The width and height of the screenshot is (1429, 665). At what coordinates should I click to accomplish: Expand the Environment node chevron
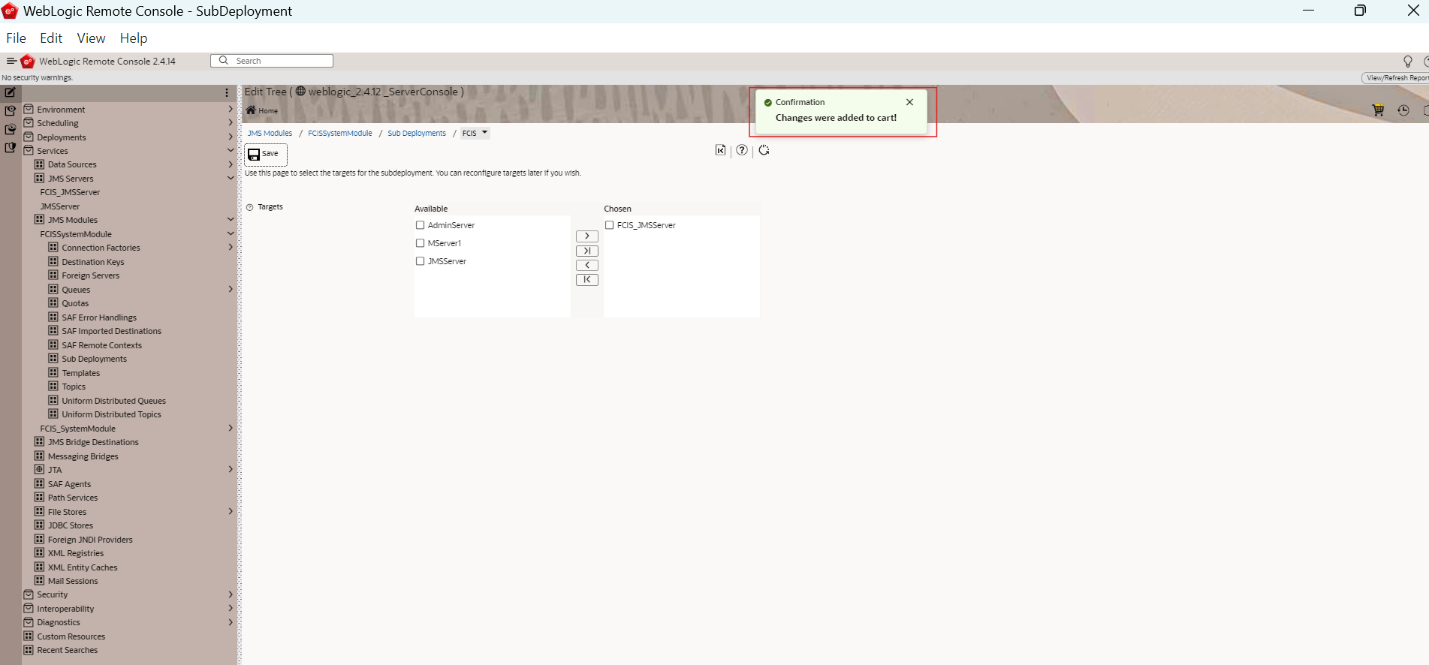coord(230,109)
